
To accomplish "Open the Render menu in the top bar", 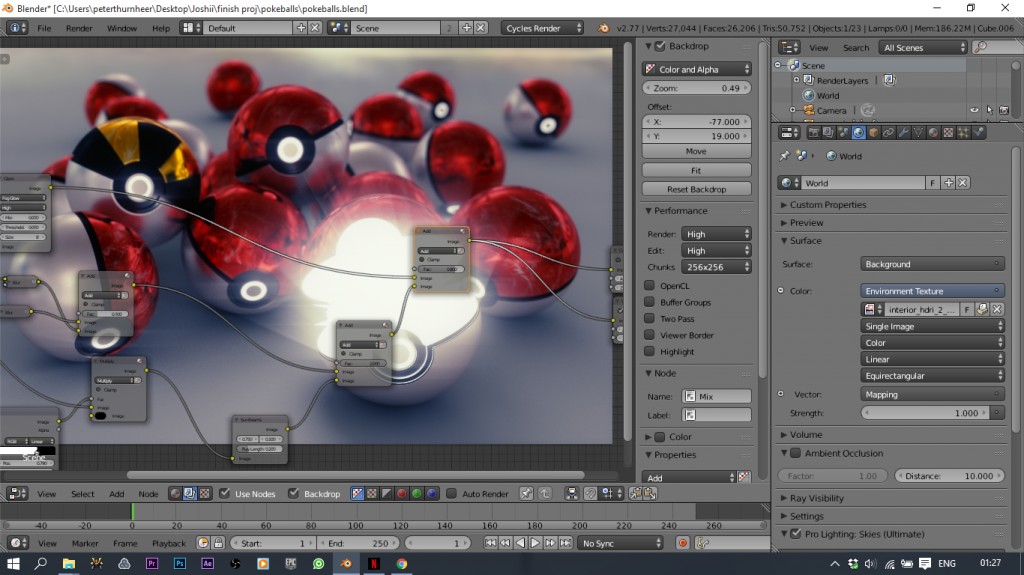I will click(x=79, y=28).
